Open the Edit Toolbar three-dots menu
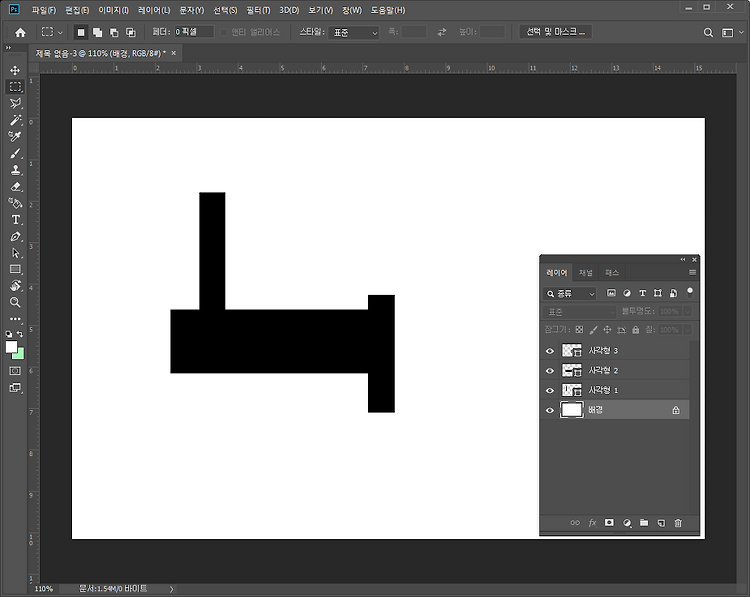This screenshot has width=750, height=597. coord(15,319)
